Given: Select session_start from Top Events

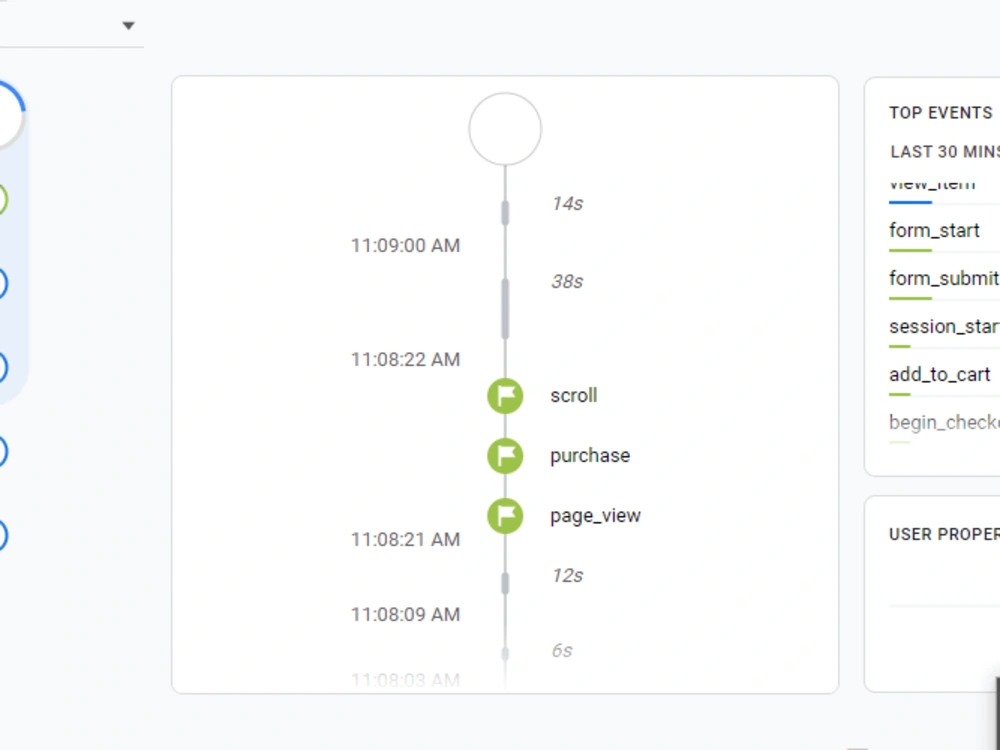Looking at the screenshot, I should [944, 326].
